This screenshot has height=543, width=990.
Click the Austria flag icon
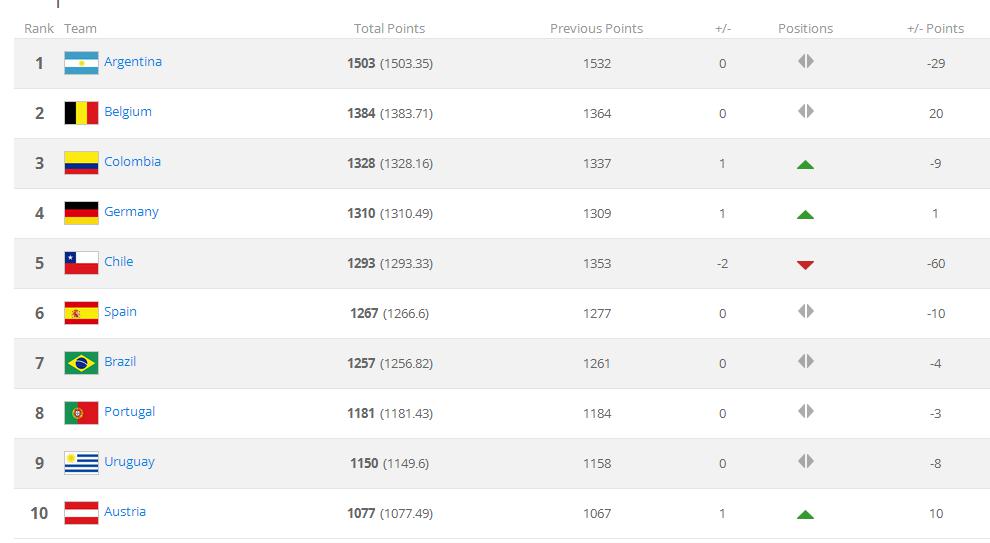point(81,513)
